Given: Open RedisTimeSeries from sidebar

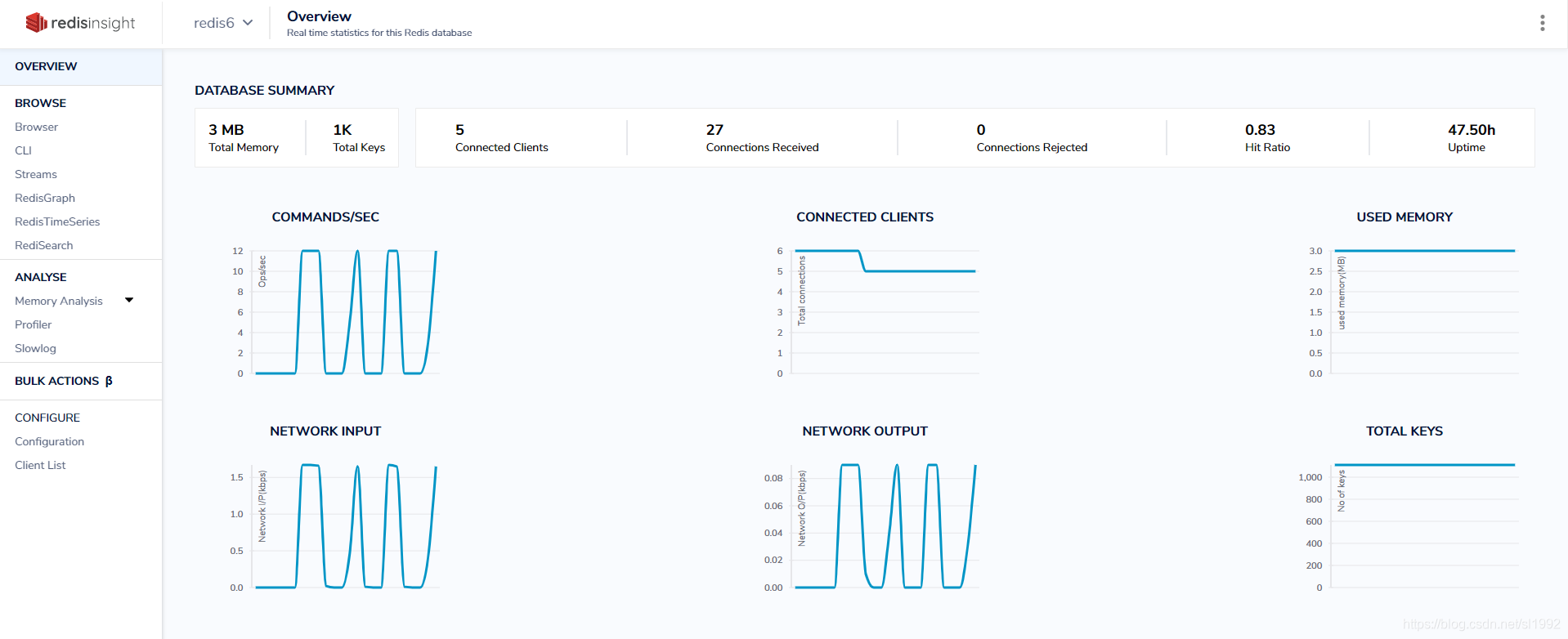Looking at the screenshot, I should tap(57, 221).
